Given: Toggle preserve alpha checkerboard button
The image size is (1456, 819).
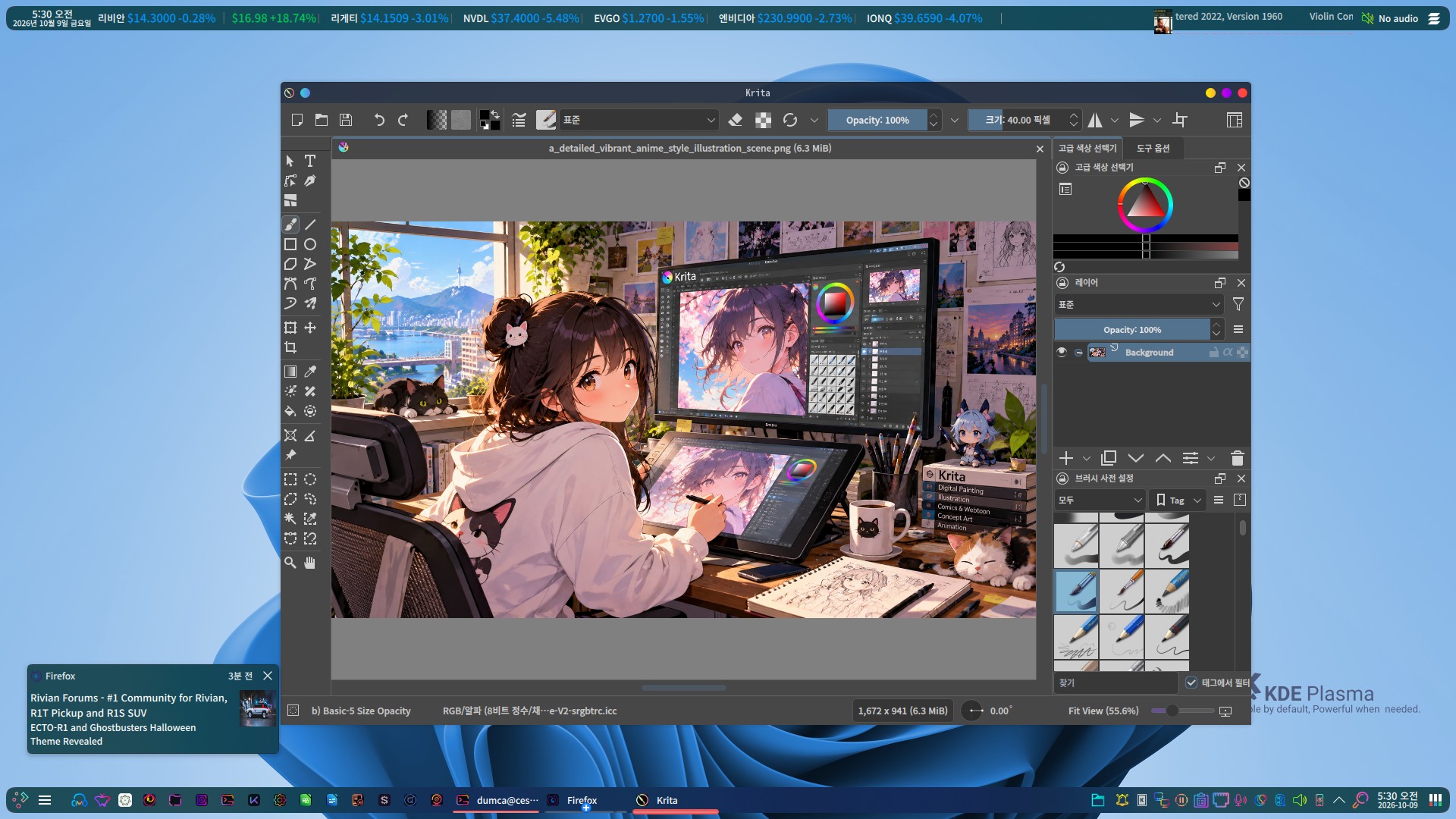Looking at the screenshot, I should coord(763,120).
